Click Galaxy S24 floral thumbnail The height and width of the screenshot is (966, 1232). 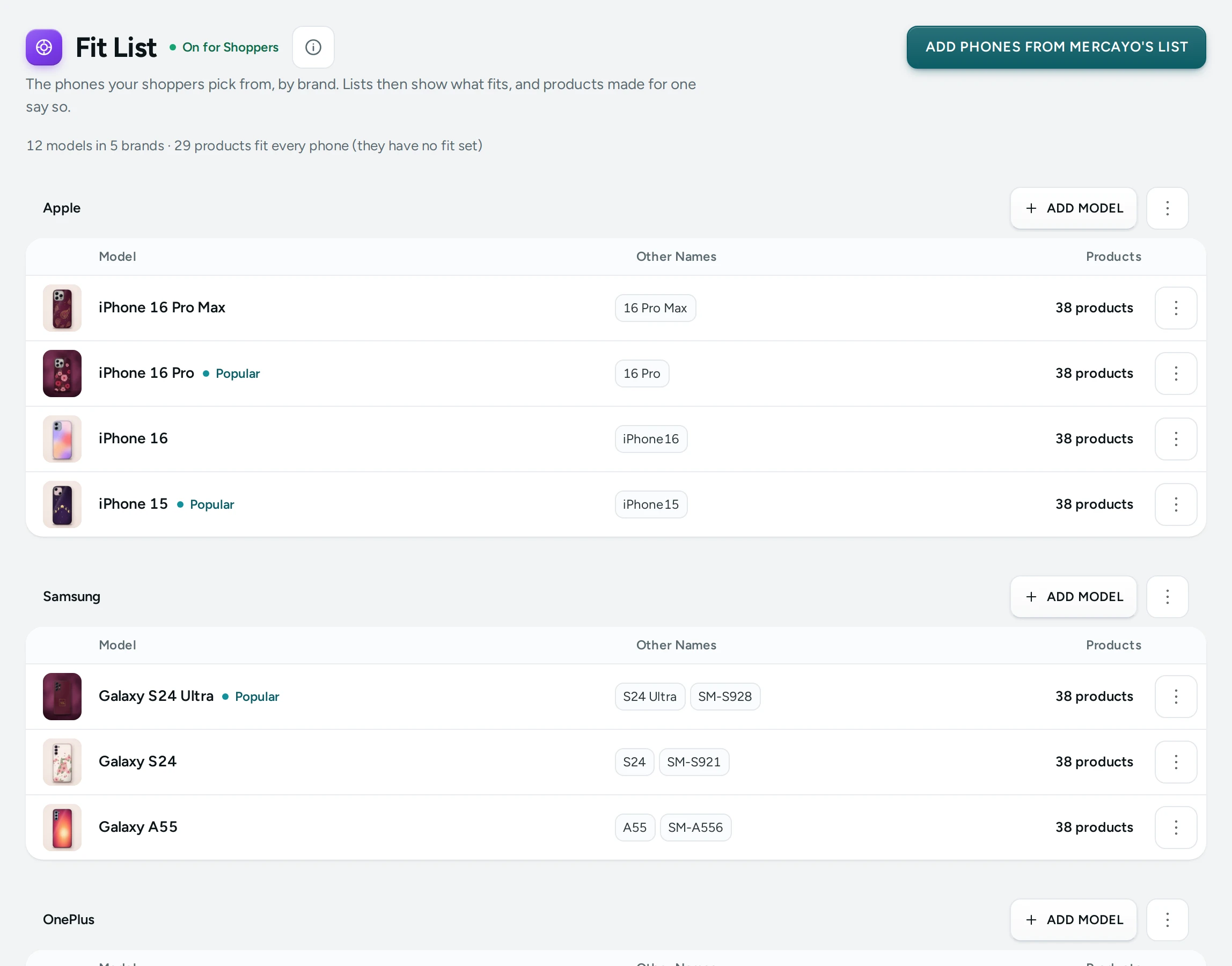click(62, 762)
